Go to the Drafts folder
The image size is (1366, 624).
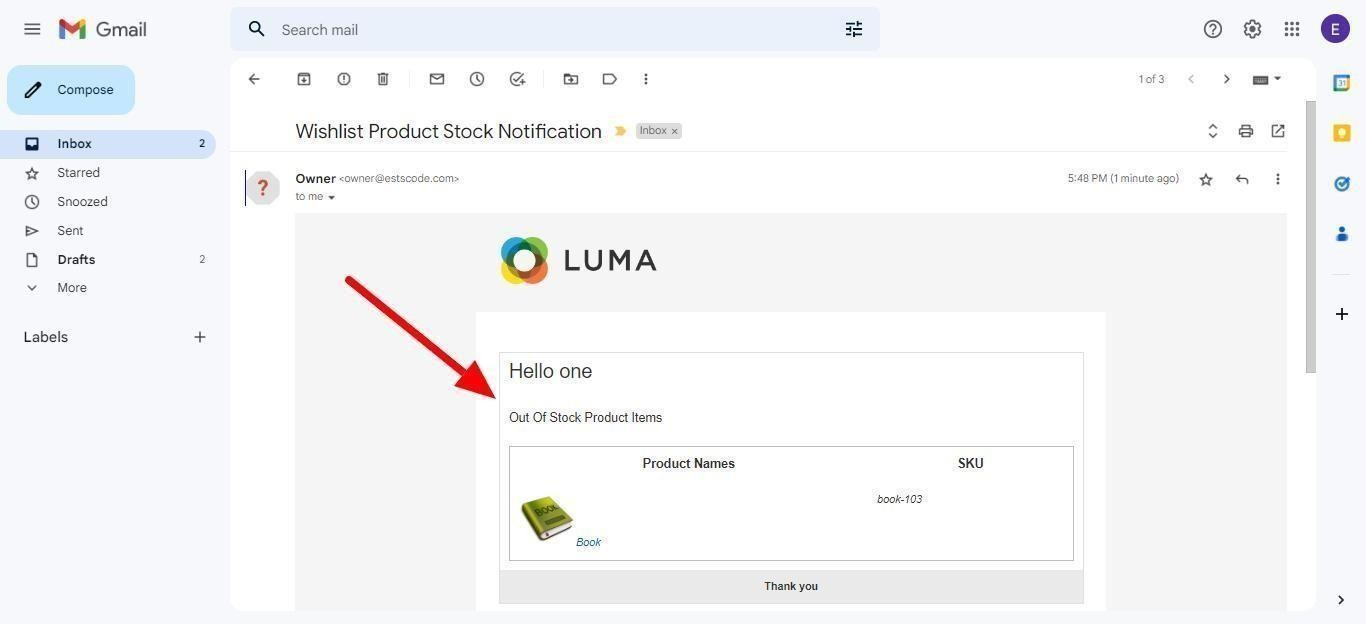76,259
